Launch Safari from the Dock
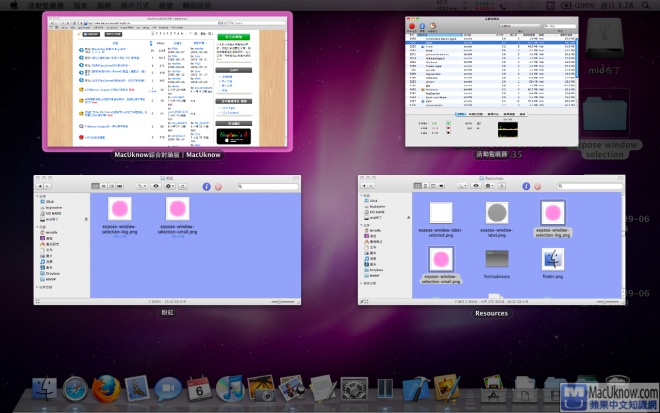The height and width of the screenshot is (413, 660). tap(76, 390)
